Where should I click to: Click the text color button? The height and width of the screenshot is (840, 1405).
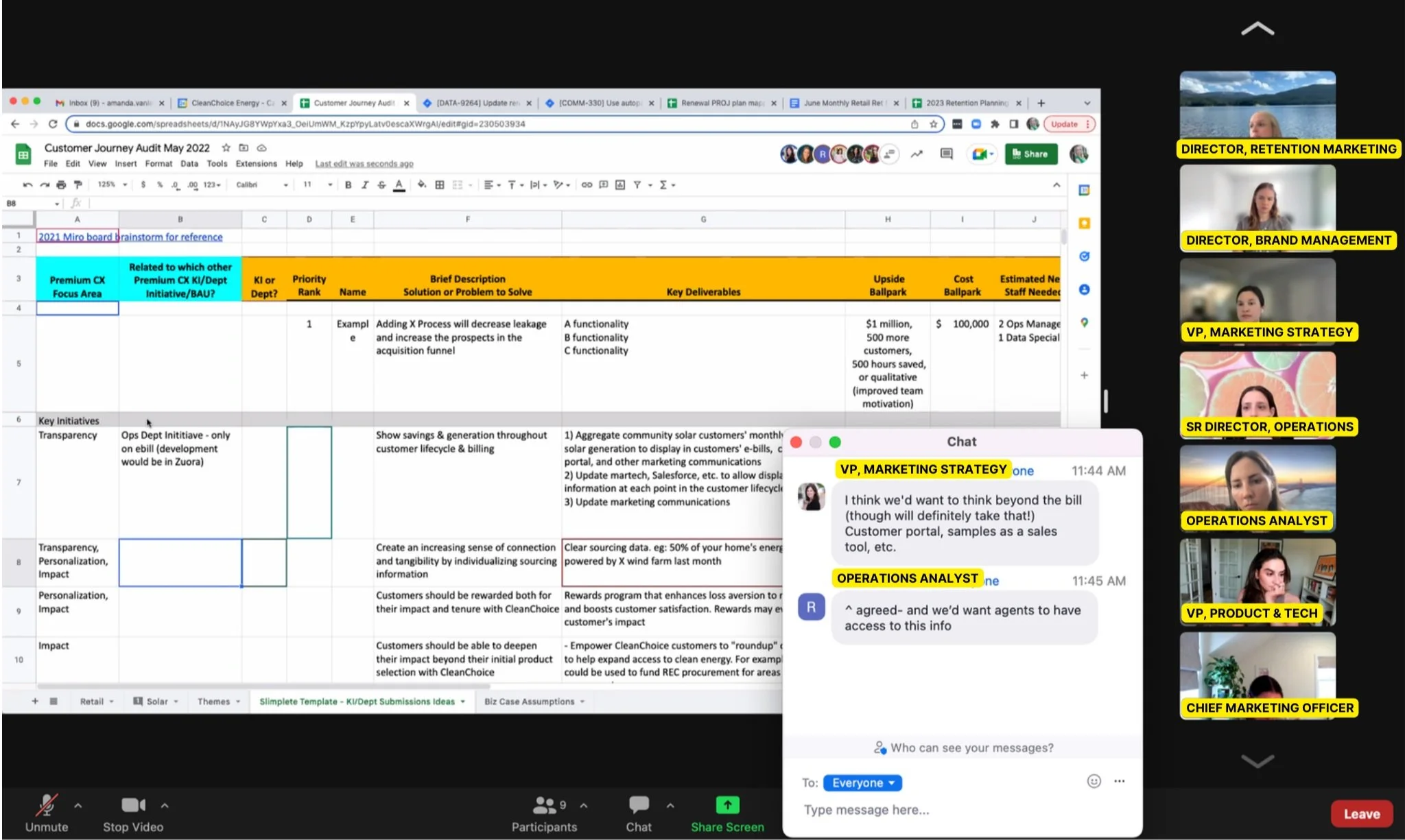coord(399,184)
